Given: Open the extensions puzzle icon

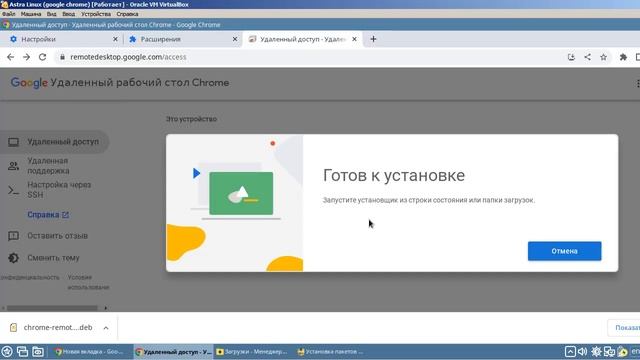Looking at the screenshot, I should click(x=623, y=57).
